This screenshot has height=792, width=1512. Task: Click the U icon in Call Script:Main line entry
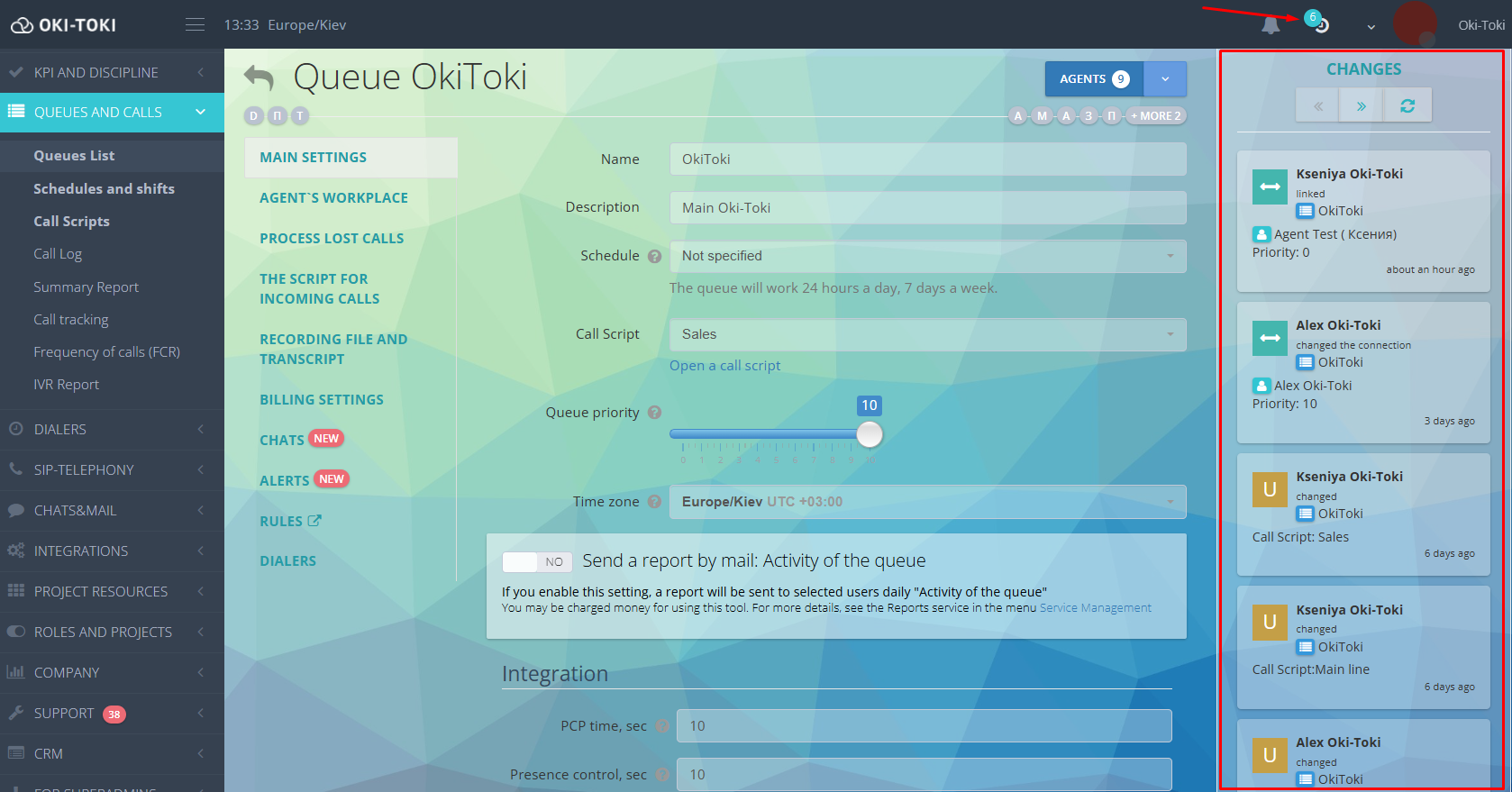coord(1270,623)
